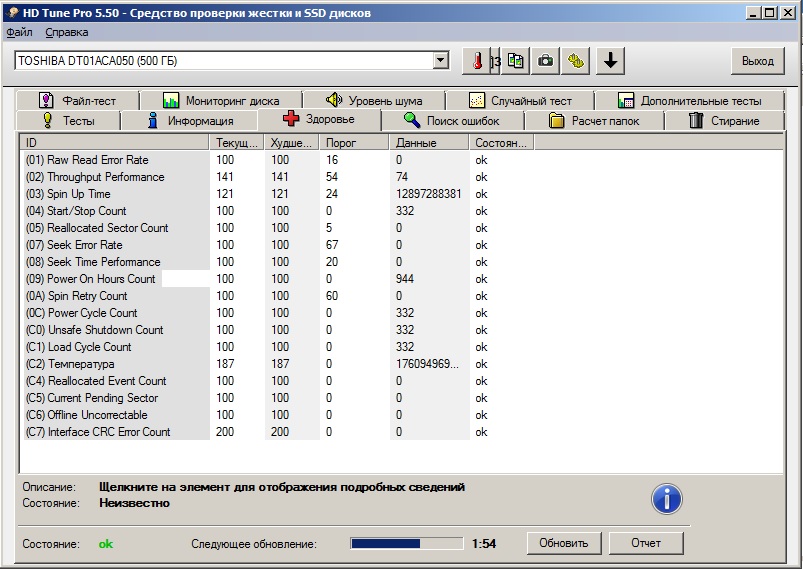This screenshot has width=803, height=569.
Task: Go to the Стирание tab
Action: (724, 121)
